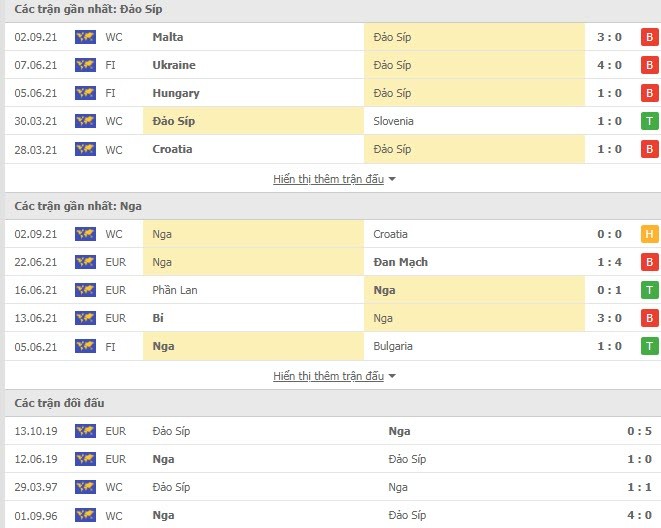Click flag icon for 01.09.96 WC match
Screen dimensions: 661x528
coord(86,515)
